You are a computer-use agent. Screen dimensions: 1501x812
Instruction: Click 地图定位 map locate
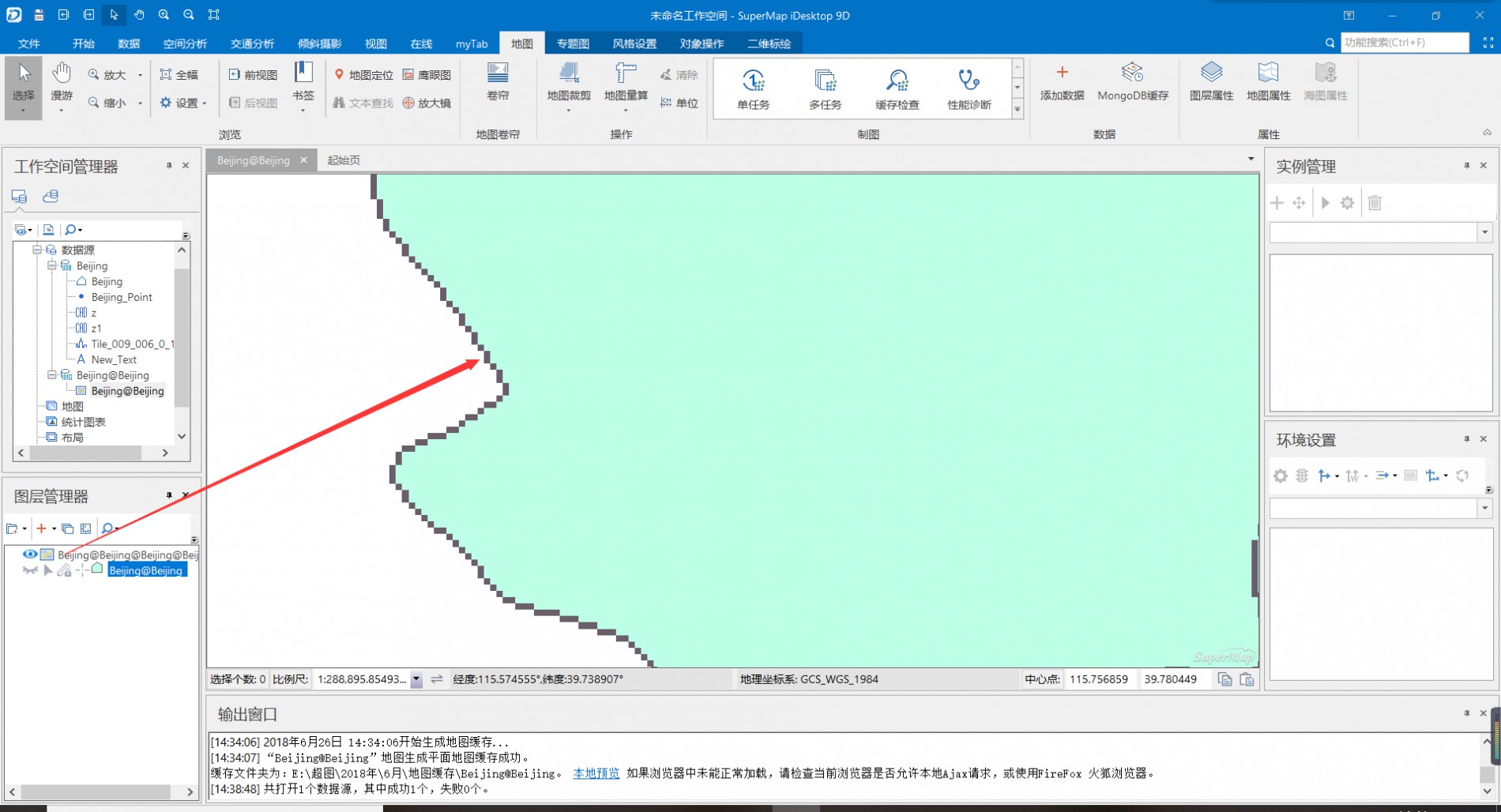(363, 75)
